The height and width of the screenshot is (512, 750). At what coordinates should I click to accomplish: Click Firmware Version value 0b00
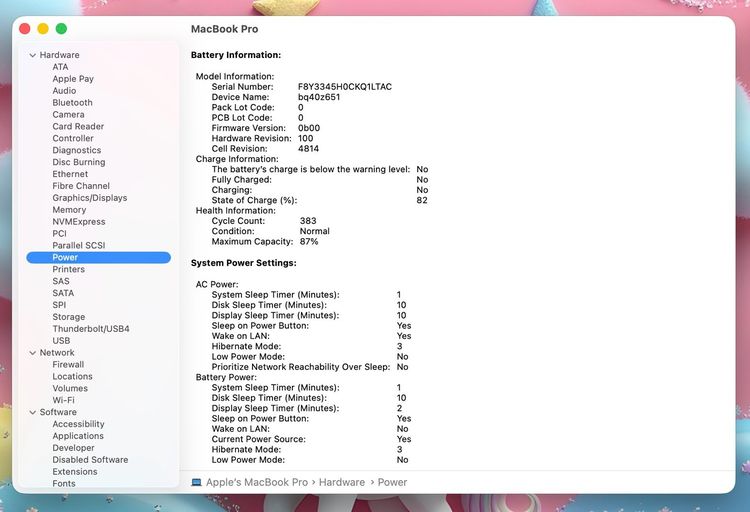pyautogui.click(x=309, y=128)
